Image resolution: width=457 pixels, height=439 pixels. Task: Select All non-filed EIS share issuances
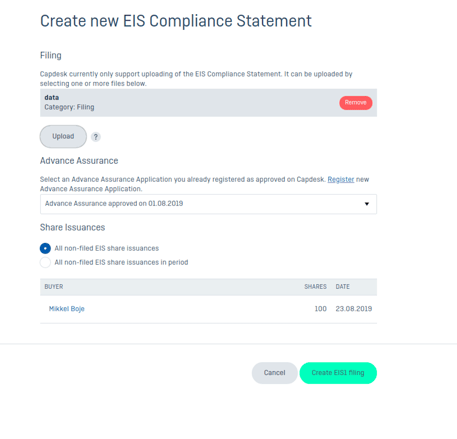[x=45, y=248]
